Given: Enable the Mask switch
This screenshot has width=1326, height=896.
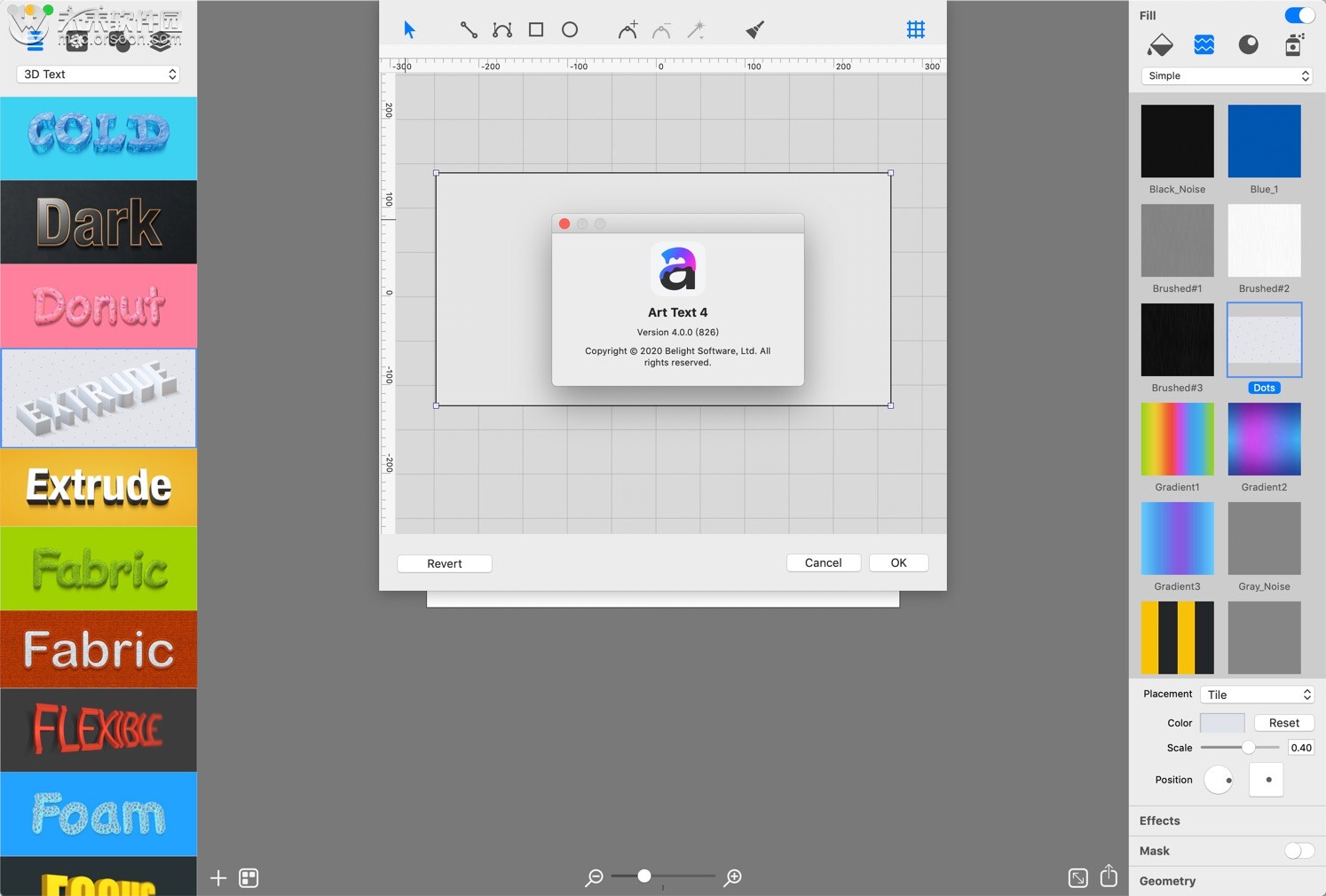Looking at the screenshot, I should pos(1299,851).
